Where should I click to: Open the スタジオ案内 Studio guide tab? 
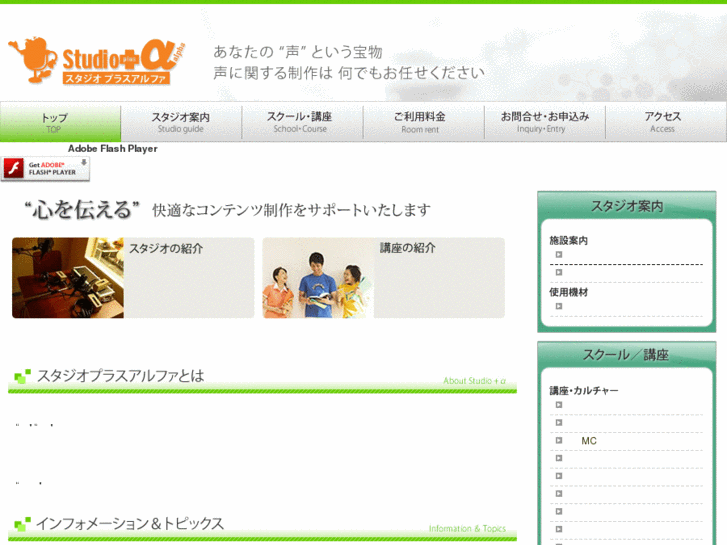click(181, 123)
